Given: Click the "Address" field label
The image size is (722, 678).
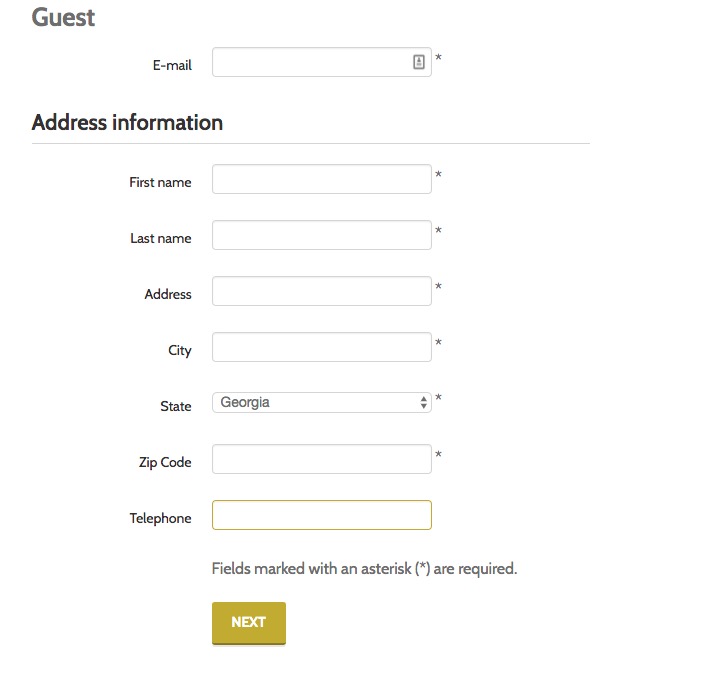Looking at the screenshot, I should pos(168,295).
